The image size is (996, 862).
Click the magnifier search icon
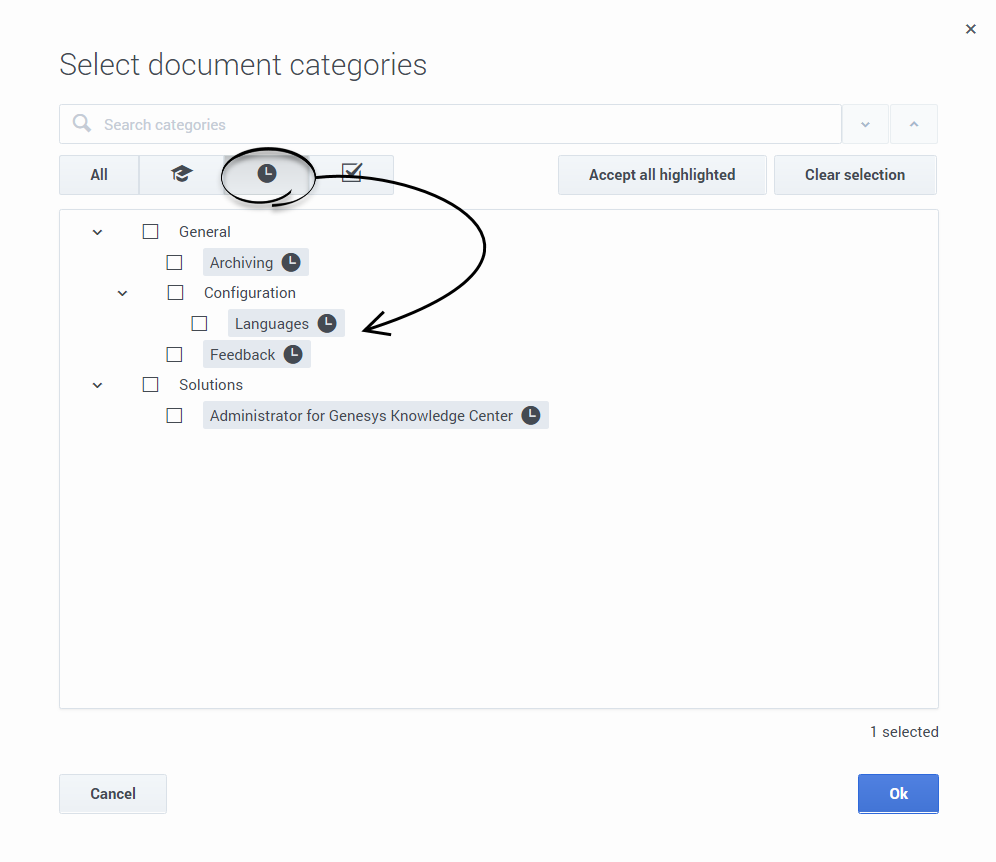click(x=82, y=124)
